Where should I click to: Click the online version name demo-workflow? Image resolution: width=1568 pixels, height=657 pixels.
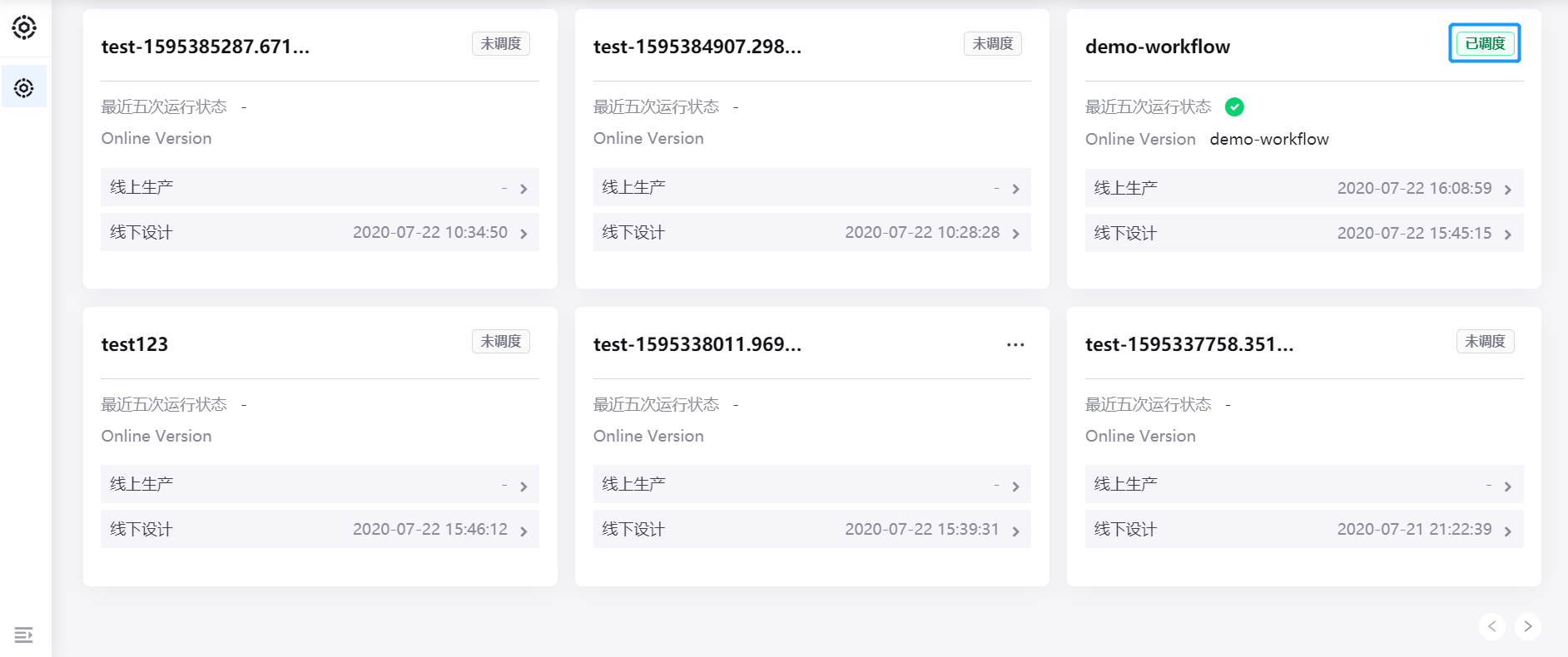(1269, 139)
